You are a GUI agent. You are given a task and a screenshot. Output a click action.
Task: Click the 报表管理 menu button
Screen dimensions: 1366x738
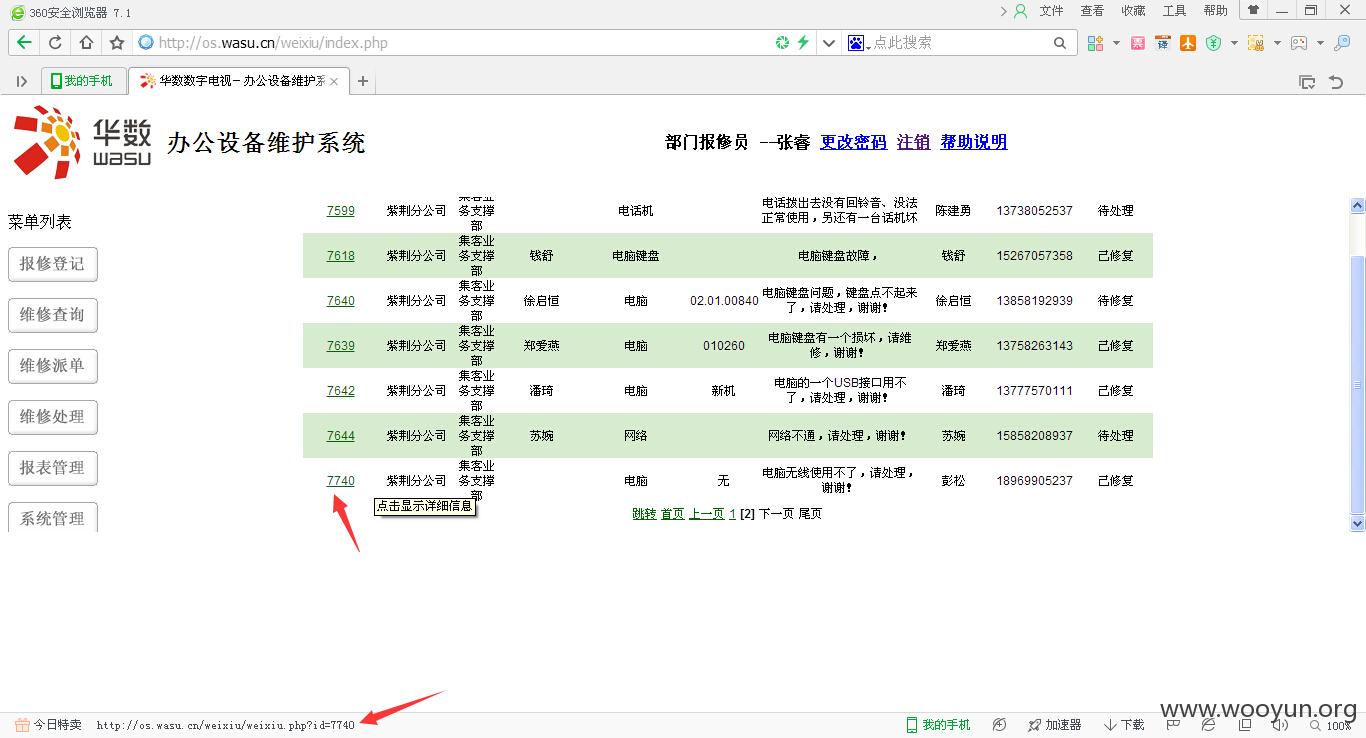click(x=53, y=468)
